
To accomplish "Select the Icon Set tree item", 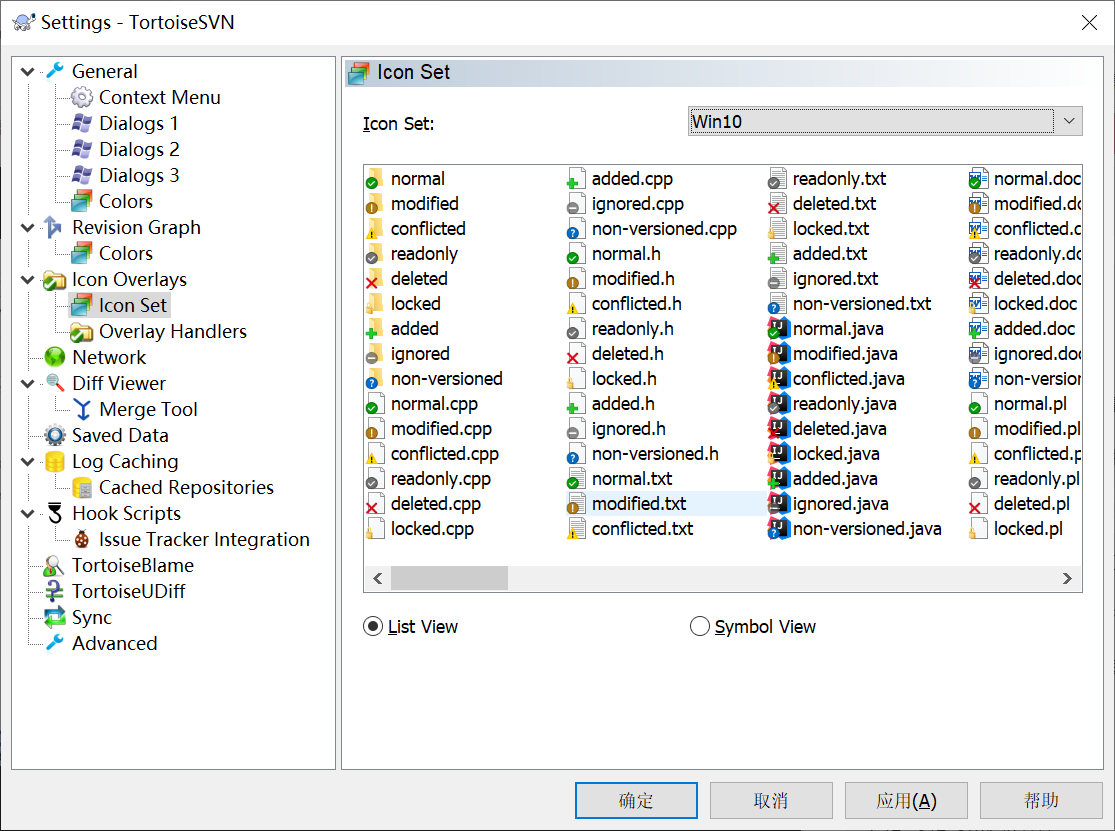I will (133, 305).
